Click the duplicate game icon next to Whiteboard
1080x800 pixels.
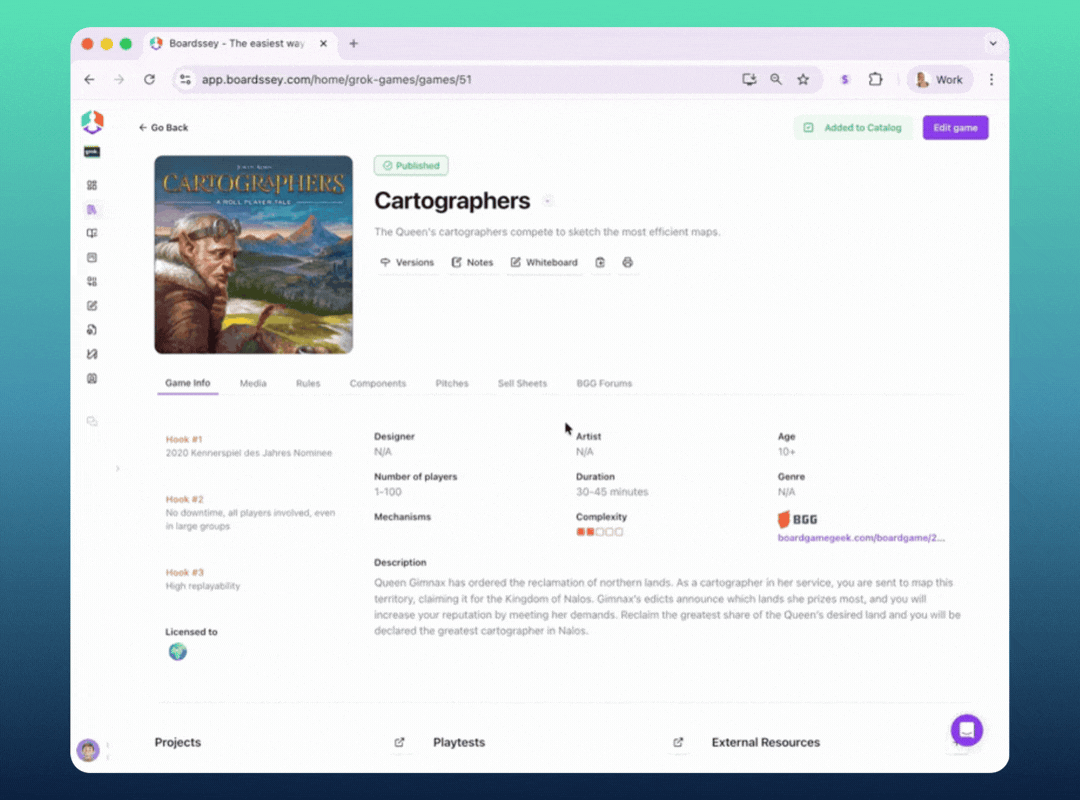pyautogui.click(x=600, y=262)
